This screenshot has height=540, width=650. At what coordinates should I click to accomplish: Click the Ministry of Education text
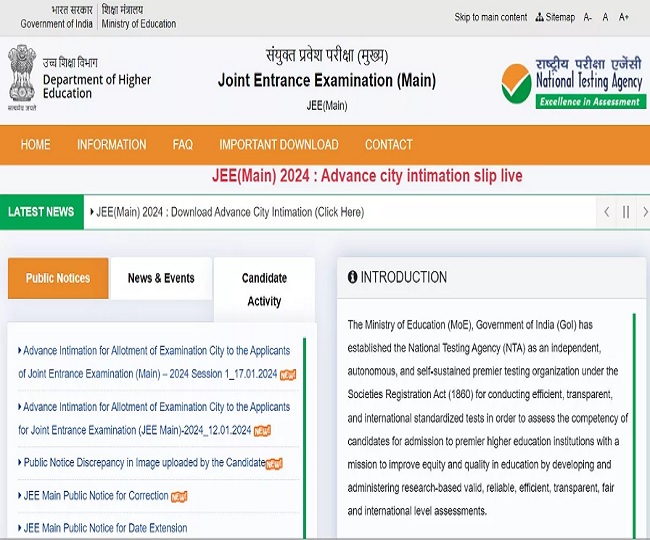[x=139, y=24]
